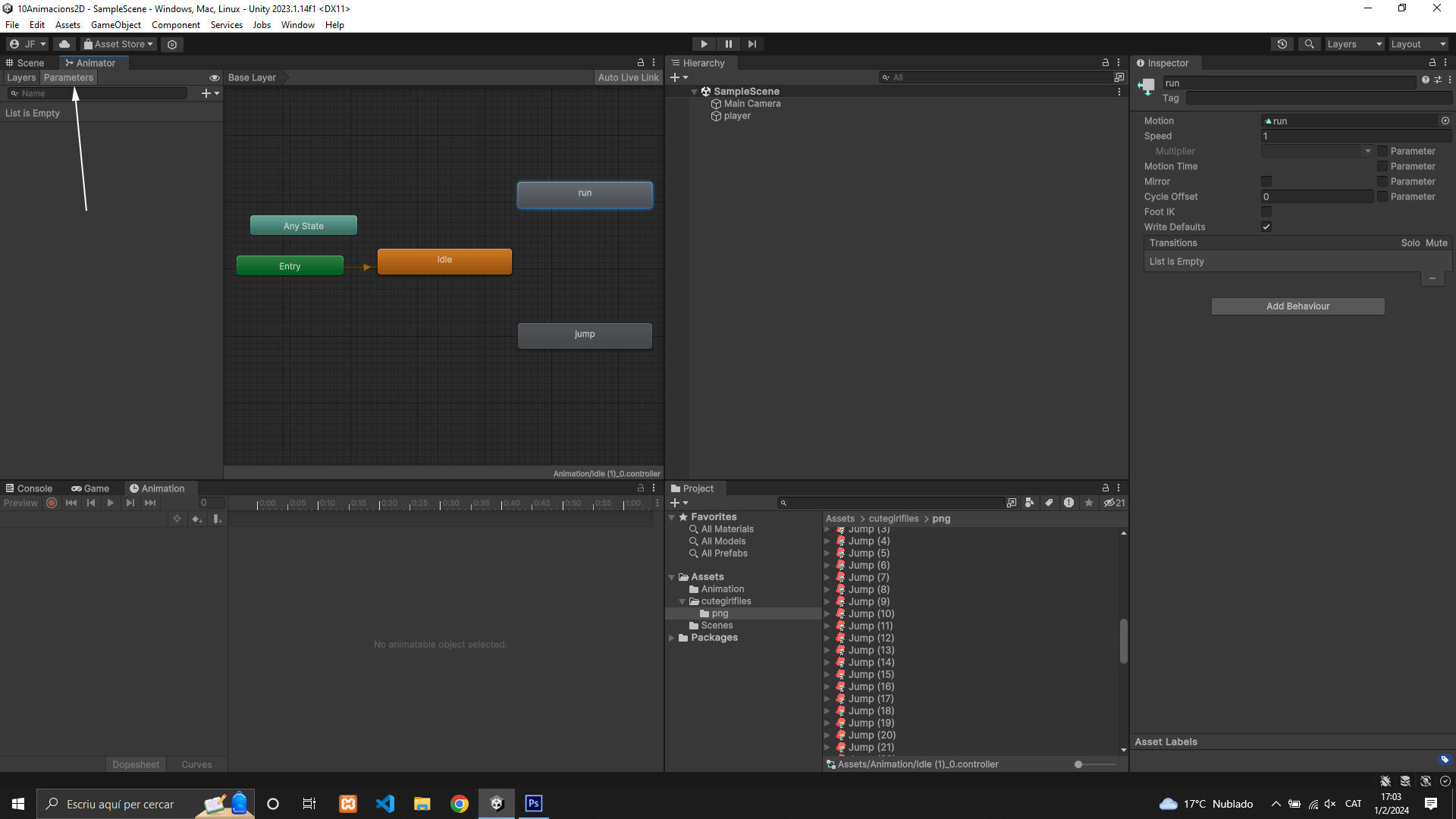Click the Pause button in toolbar

point(728,44)
